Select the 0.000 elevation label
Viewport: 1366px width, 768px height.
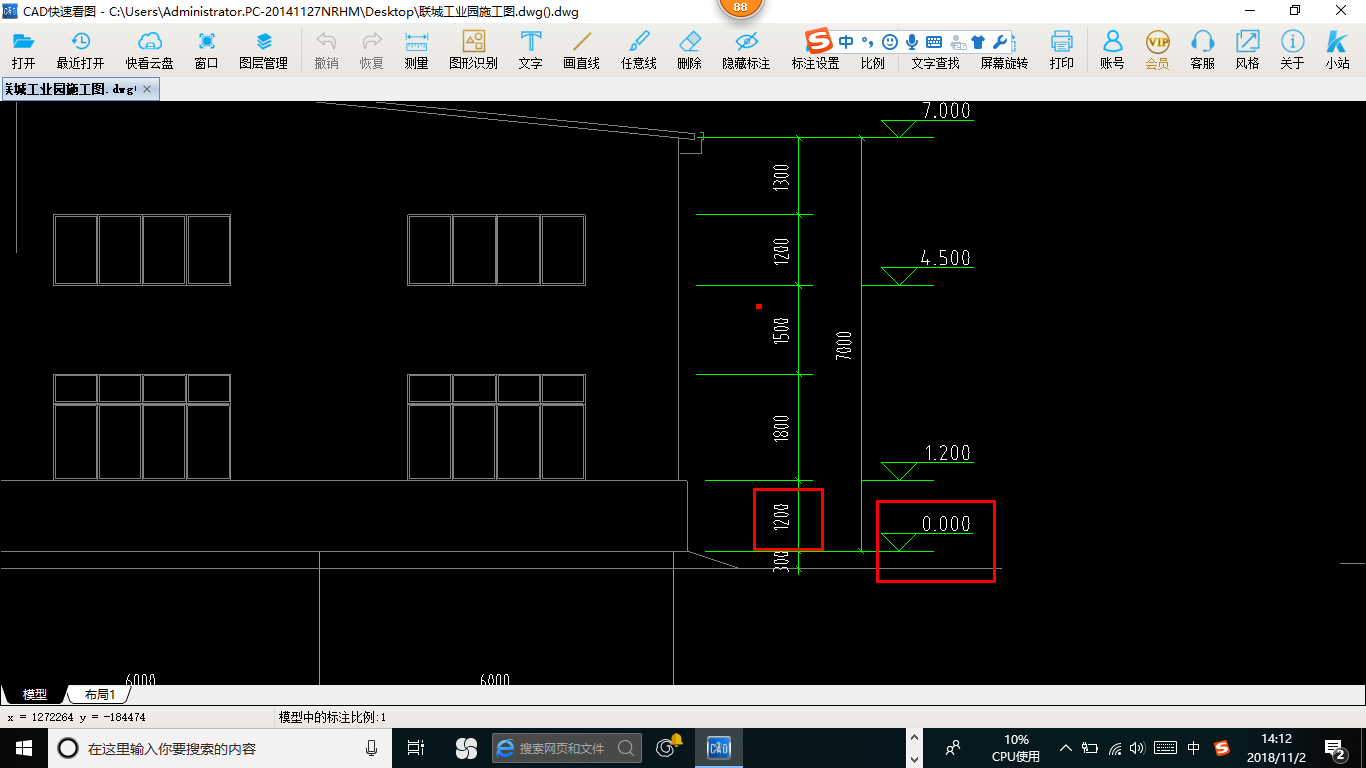click(x=946, y=524)
